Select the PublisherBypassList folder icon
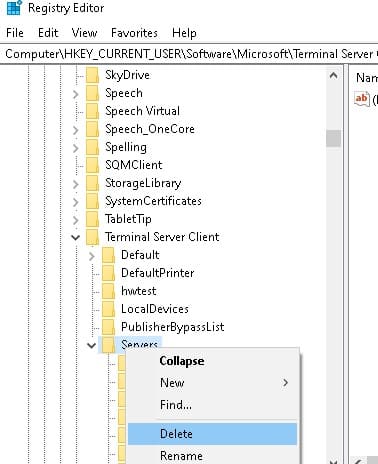 pos(108,327)
